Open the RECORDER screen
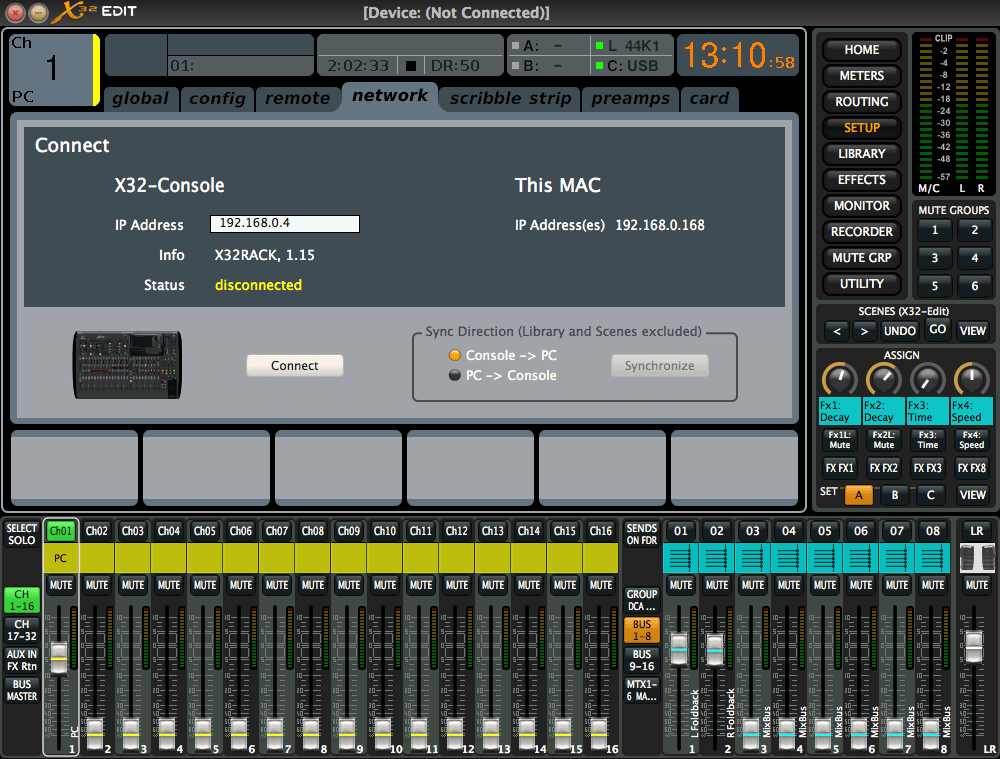 (862, 232)
